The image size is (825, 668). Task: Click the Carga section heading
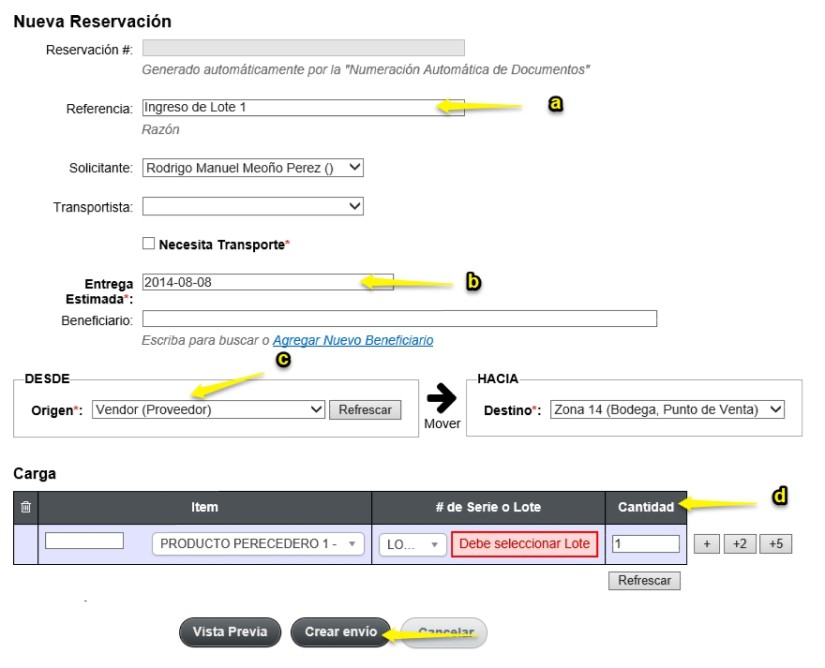tap(34, 473)
